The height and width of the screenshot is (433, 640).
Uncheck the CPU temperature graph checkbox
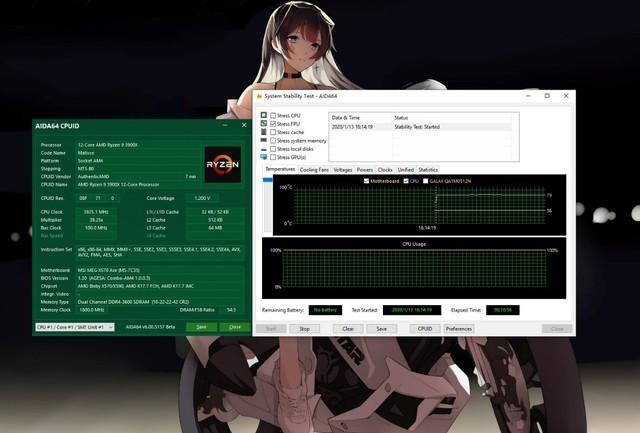(x=406, y=181)
